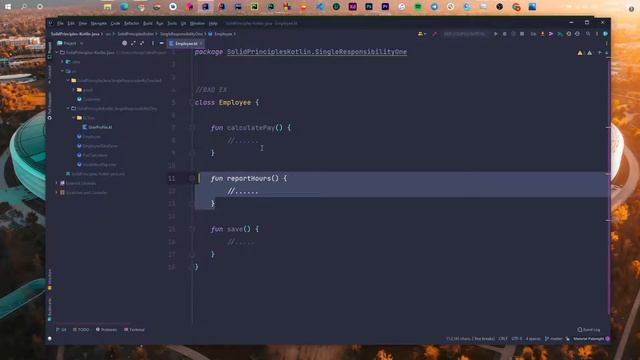Toggle fold end marker on line 17

(192, 254)
